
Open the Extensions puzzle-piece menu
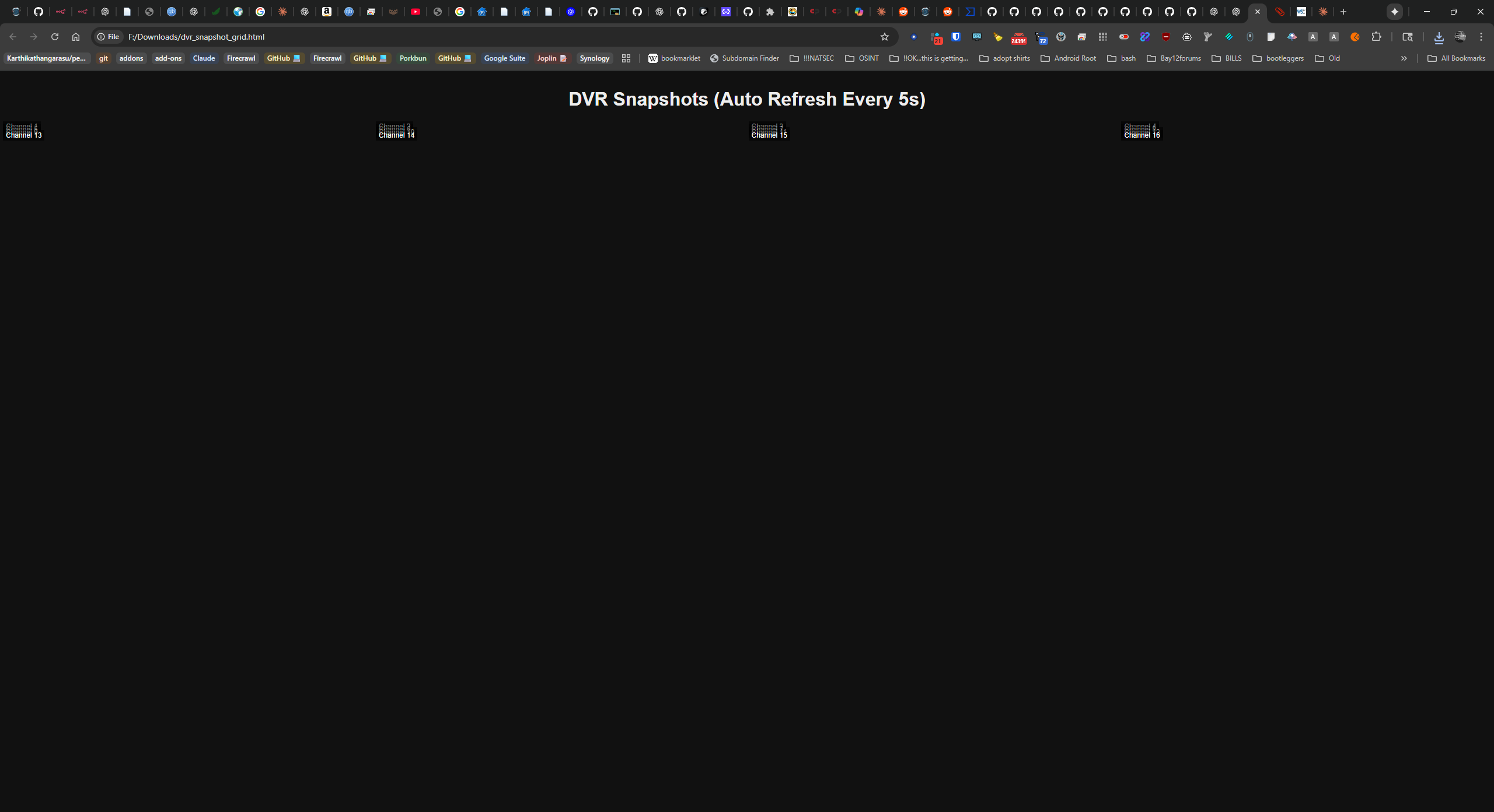1376,37
